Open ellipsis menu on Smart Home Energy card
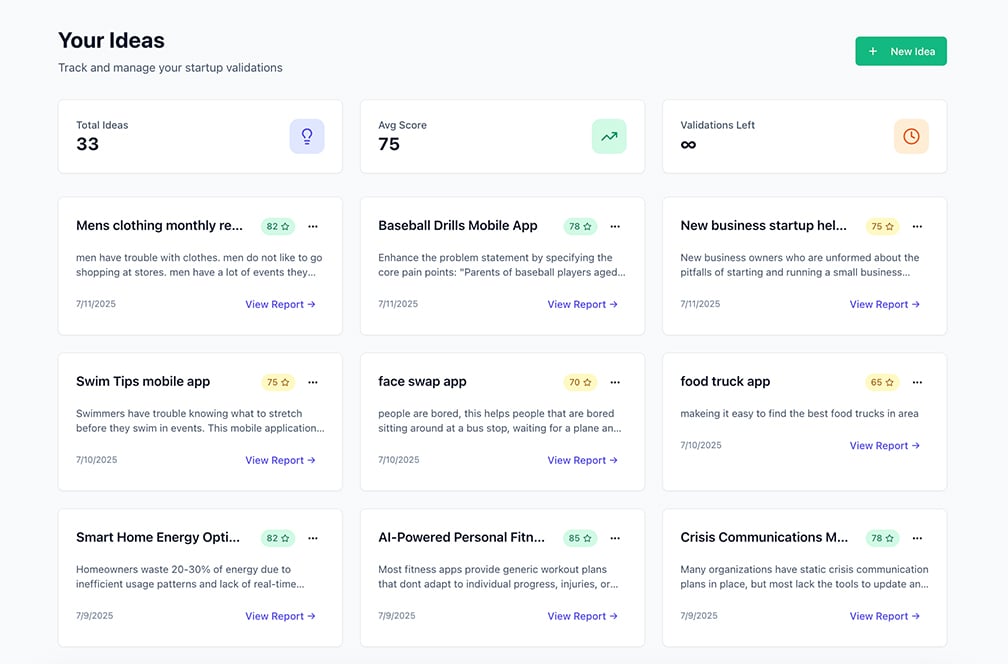This screenshot has width=1008, height=665. pyautogui.click(x=313, y=538)
